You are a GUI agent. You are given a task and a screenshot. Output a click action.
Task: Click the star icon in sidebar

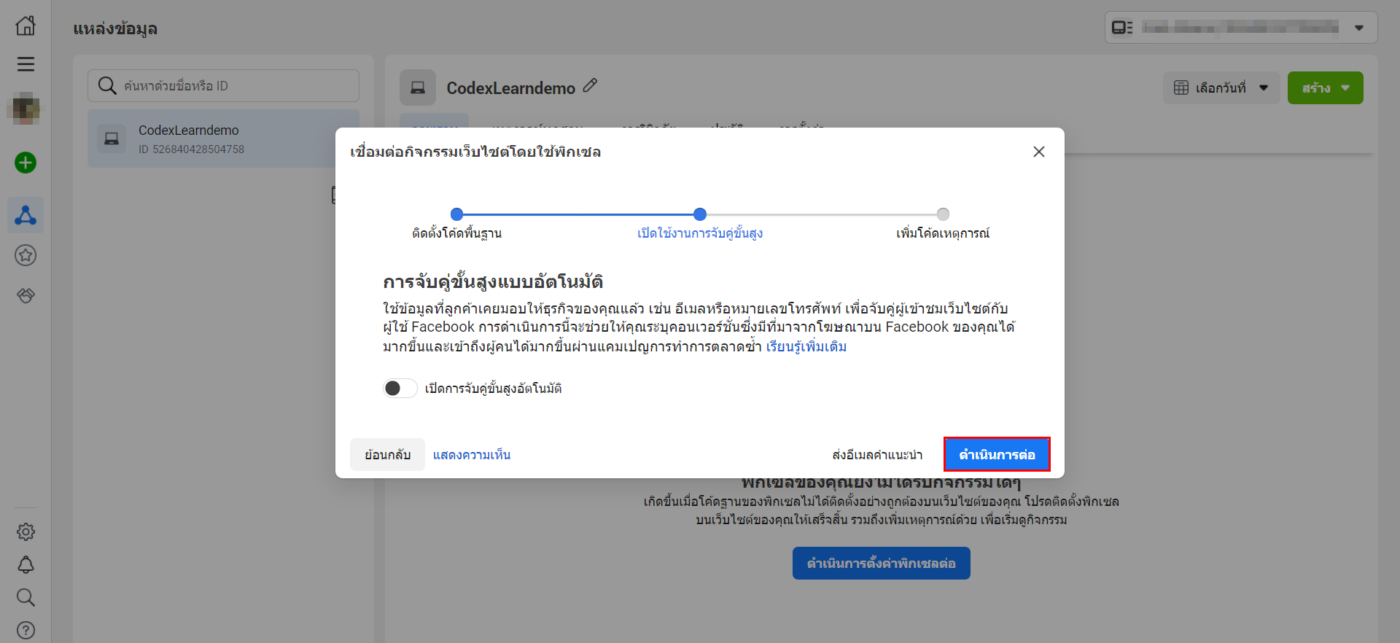[x=26, y=256]
